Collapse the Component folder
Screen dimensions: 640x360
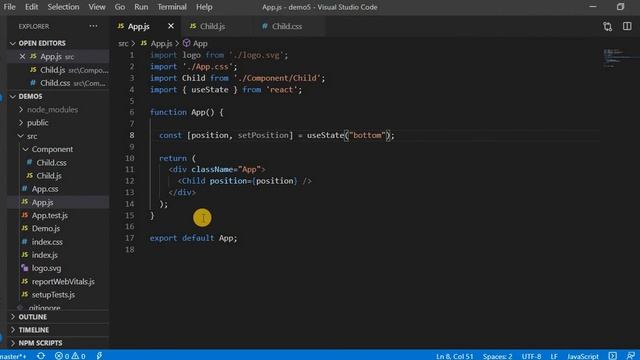click(52, 149)
